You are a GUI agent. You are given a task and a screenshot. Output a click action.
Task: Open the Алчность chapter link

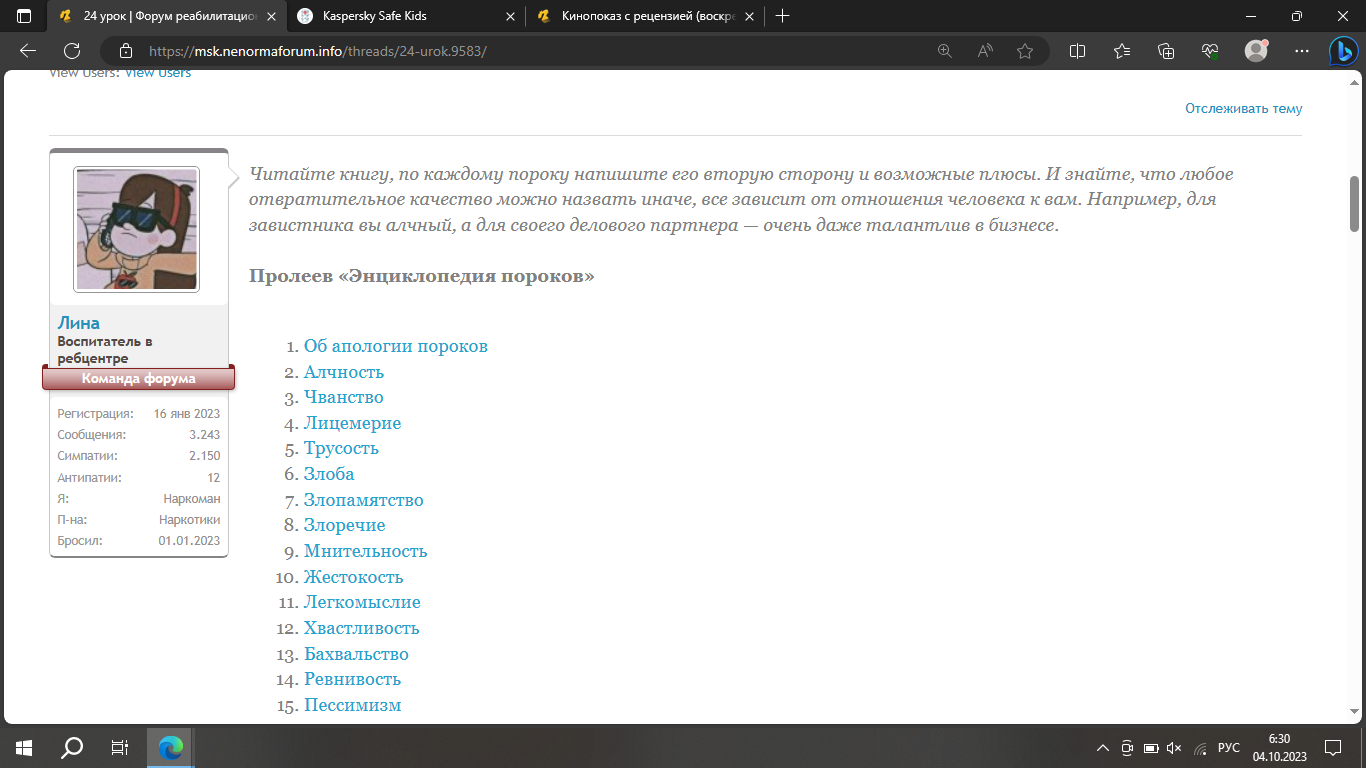pos(344,372)
